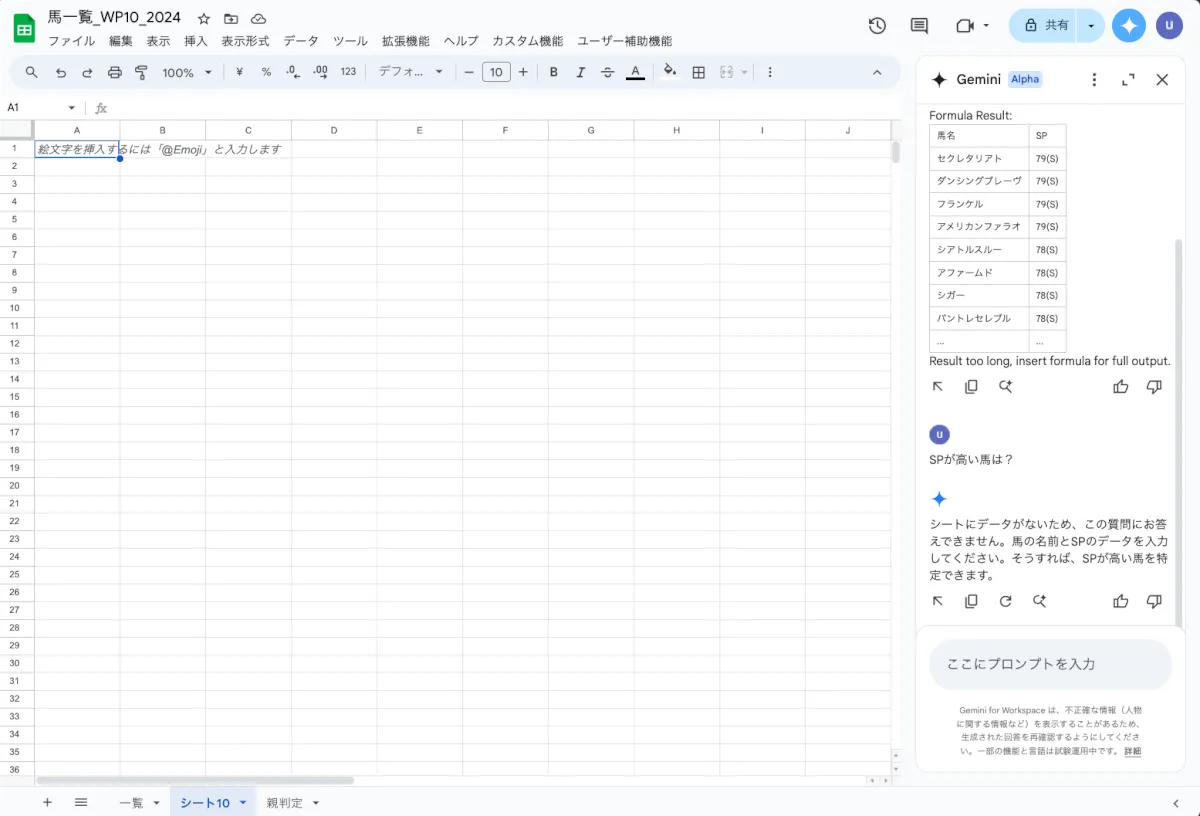Image resolution: width=1200 pixels, height=816 pixels.
Task: Open the borders menu
Action: [x=699, y=72]
